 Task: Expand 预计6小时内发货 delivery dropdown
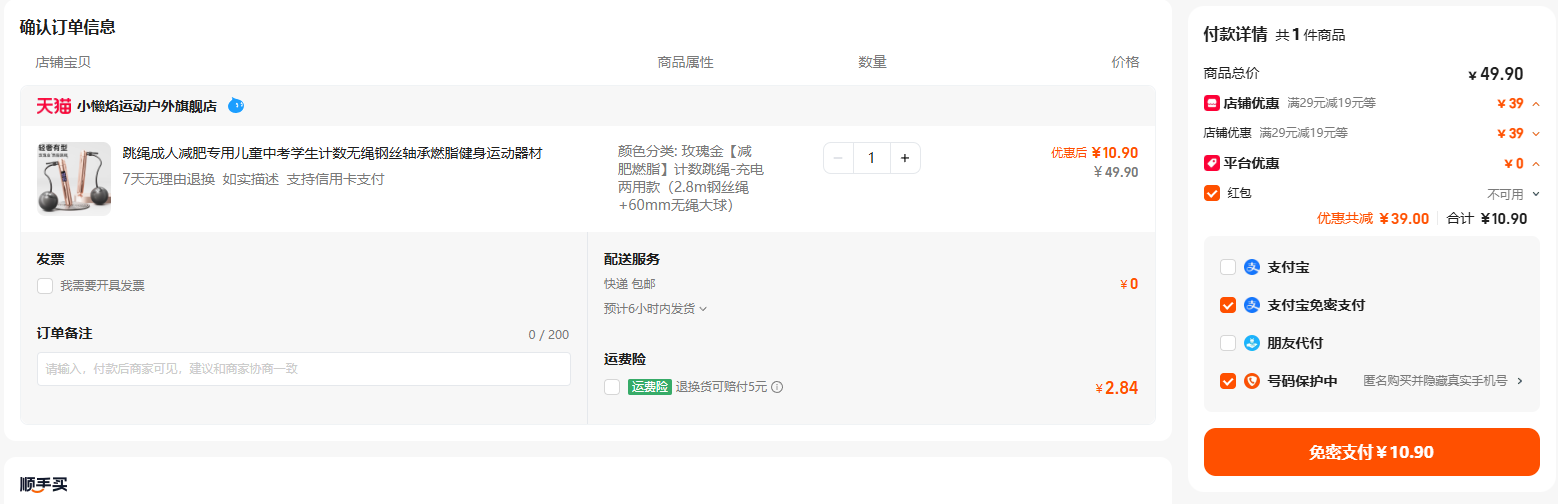point(656,309)
